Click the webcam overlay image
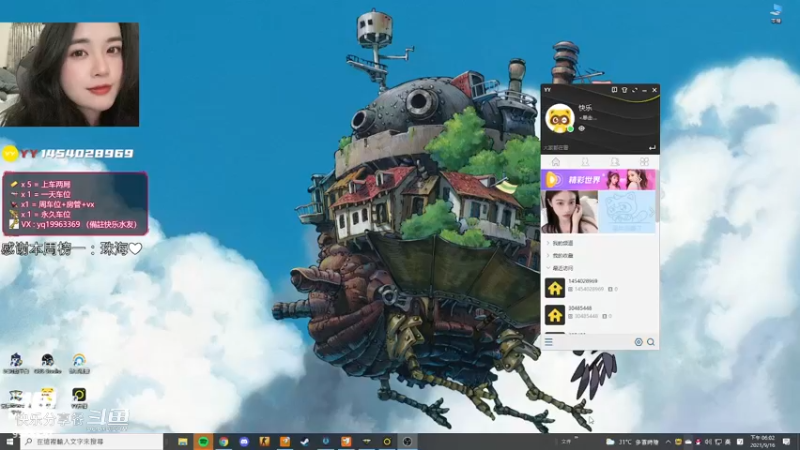Screen dimensions: 800x450 pyautogui.click(x=69, y=74)
